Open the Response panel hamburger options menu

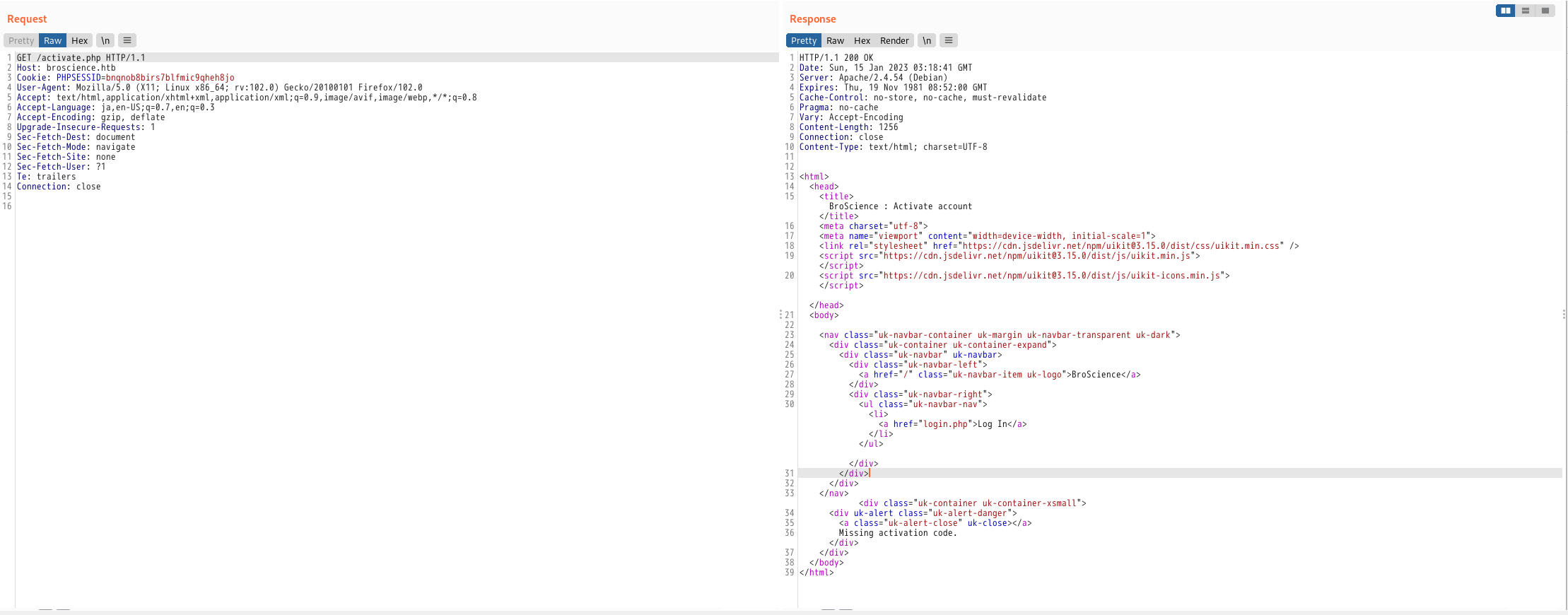click(x=949, y=40)
